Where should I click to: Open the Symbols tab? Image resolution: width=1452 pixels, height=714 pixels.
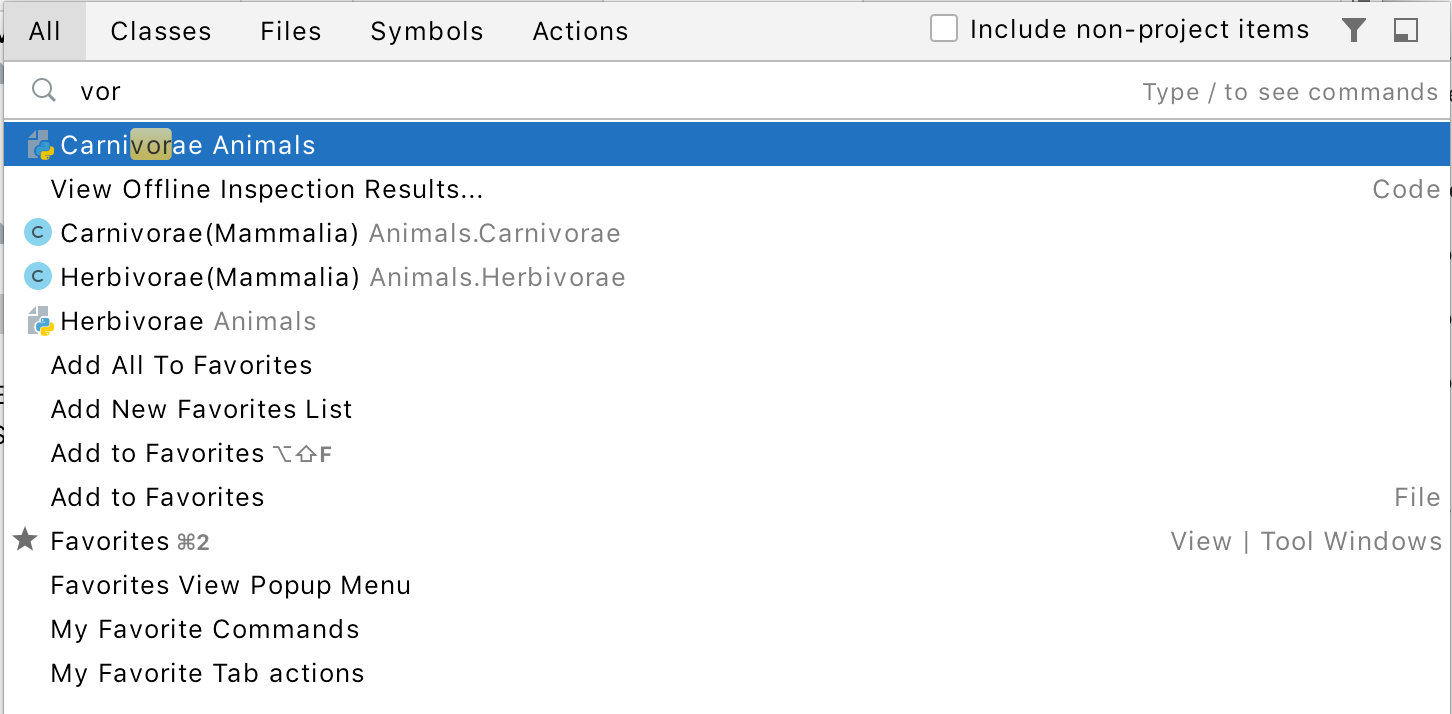(x=426, y=31)
